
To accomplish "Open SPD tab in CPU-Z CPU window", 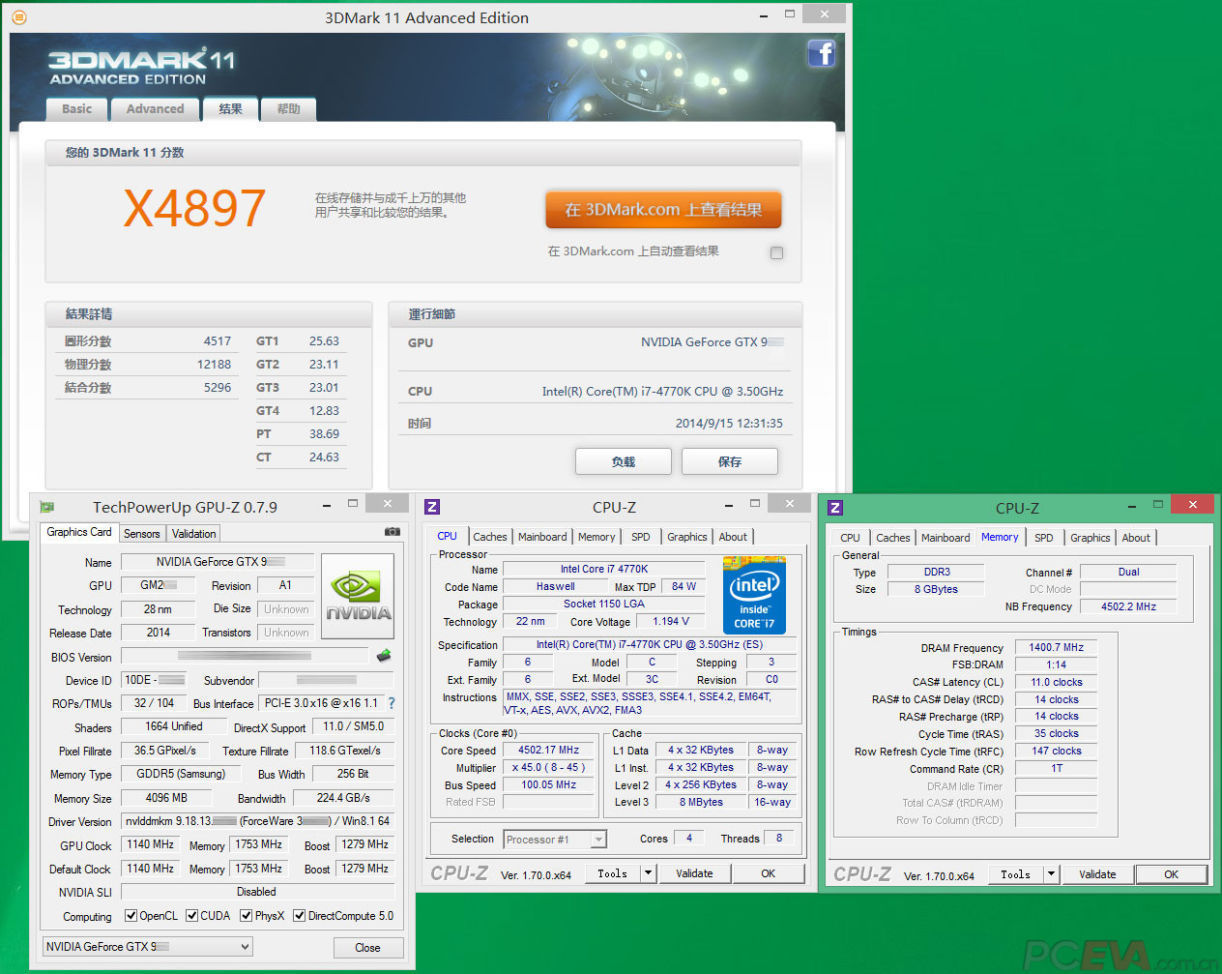I will (x=641, y=537).
